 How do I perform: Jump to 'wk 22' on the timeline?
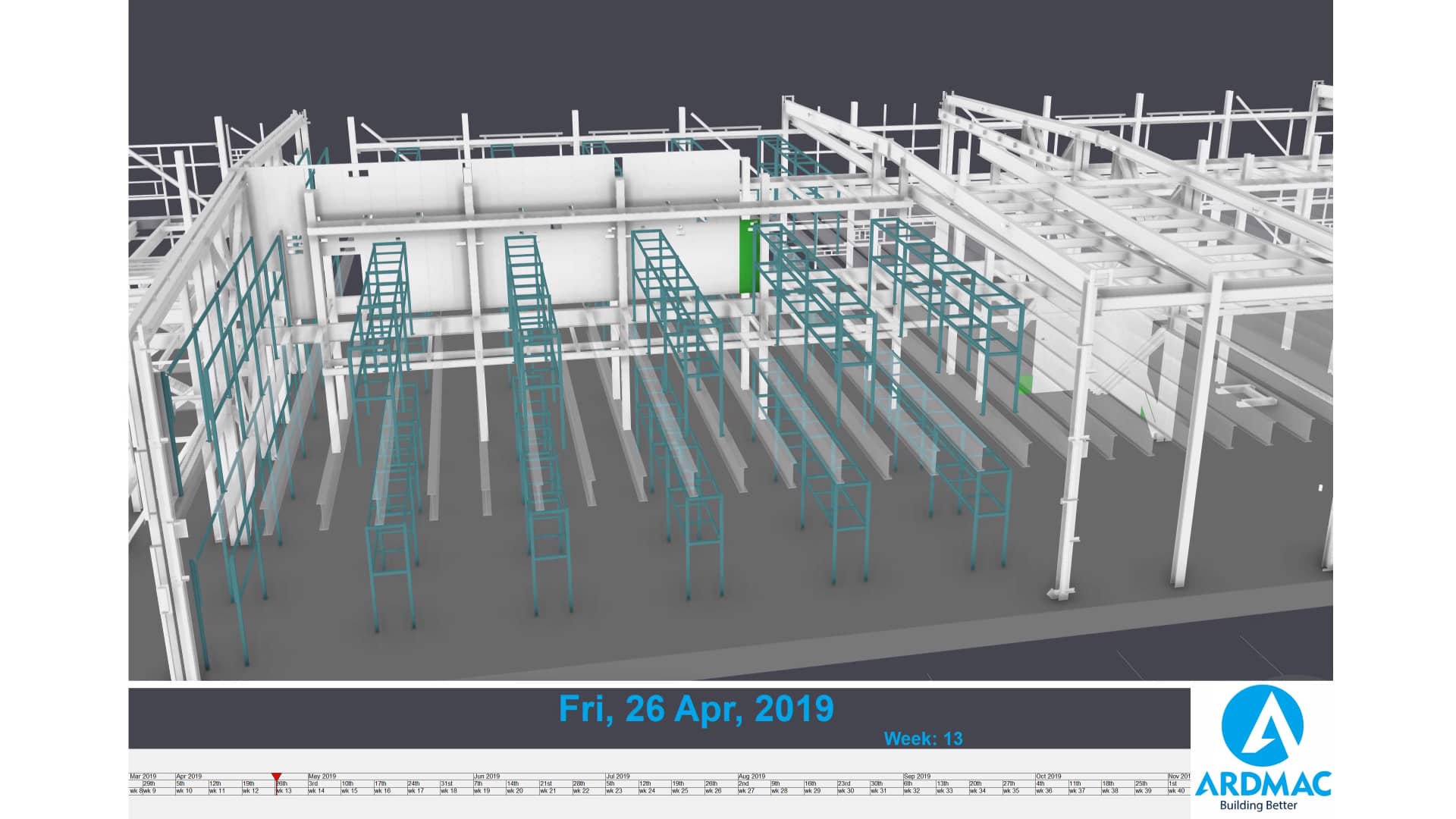pos(581,791)
